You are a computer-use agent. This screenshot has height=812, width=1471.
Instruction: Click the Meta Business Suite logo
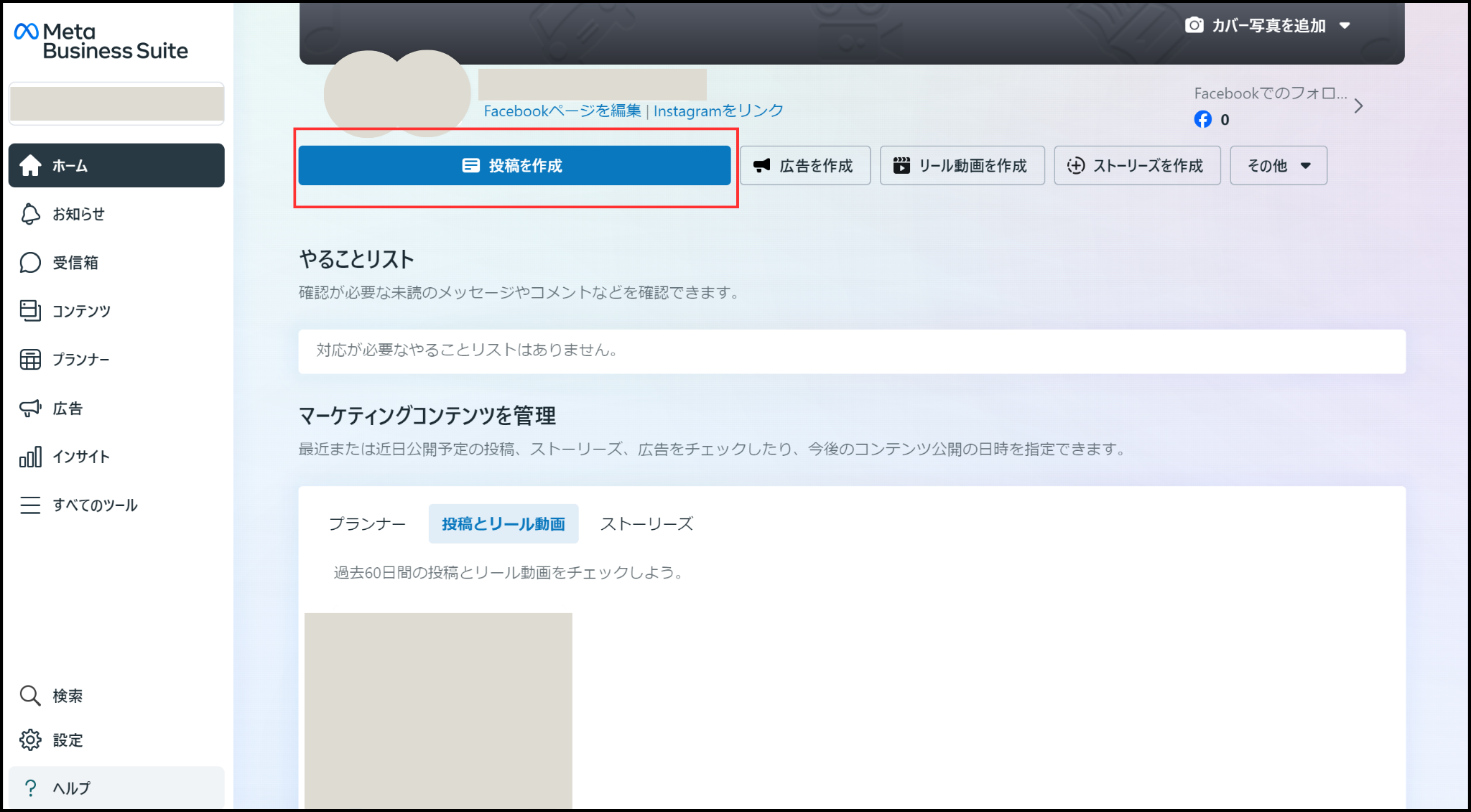coord(101,41)
